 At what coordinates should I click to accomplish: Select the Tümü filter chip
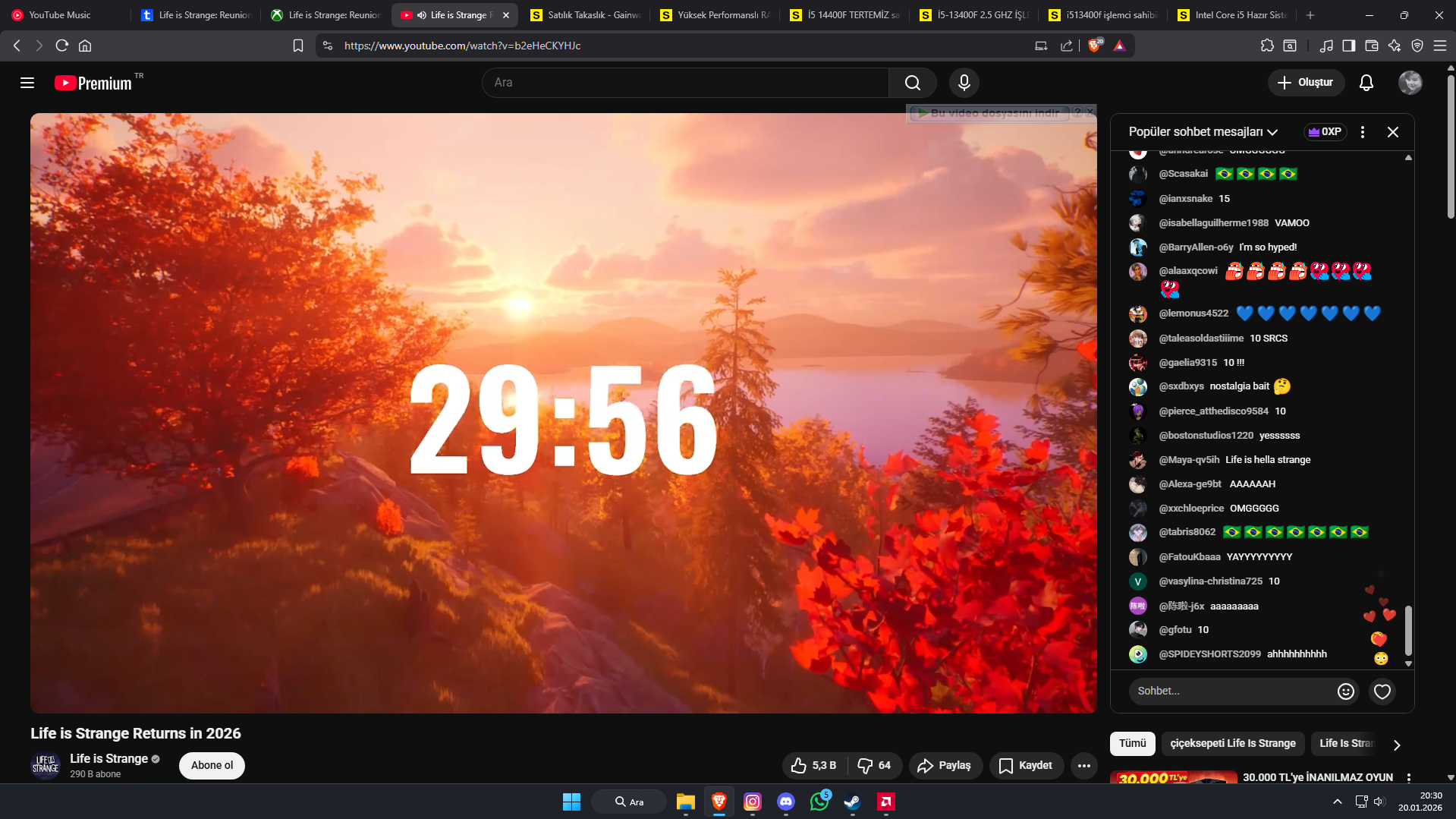pyautogui.click(x=1132, y=744)
